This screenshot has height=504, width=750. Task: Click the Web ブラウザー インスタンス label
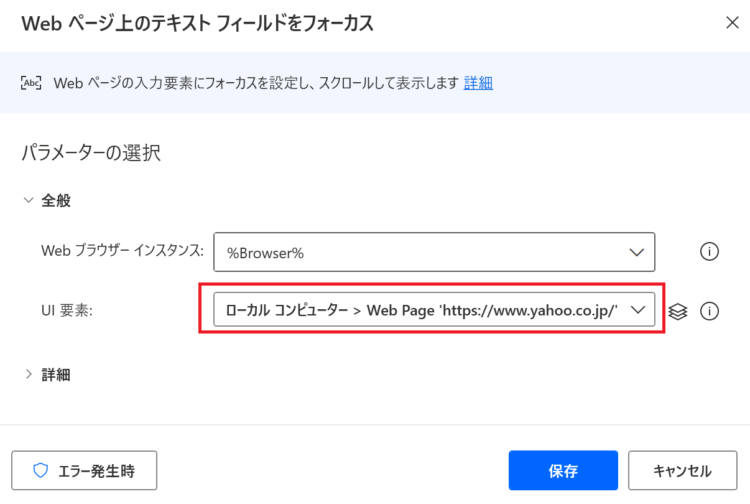[122, 251]
